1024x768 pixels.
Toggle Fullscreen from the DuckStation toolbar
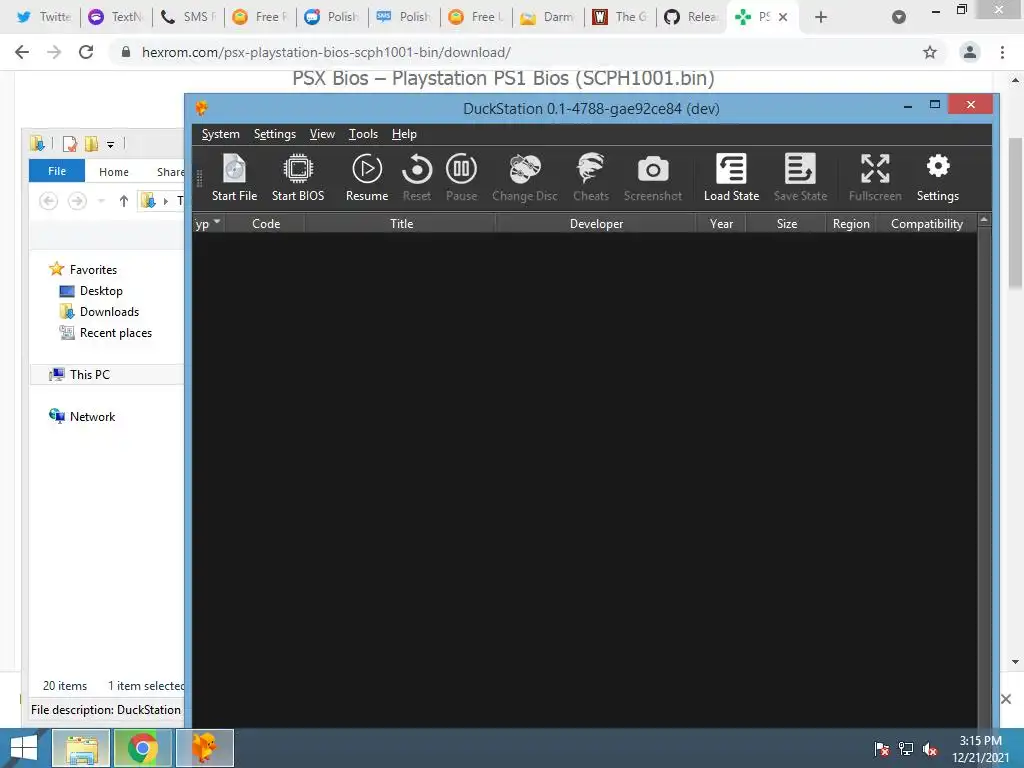(874, 178)
